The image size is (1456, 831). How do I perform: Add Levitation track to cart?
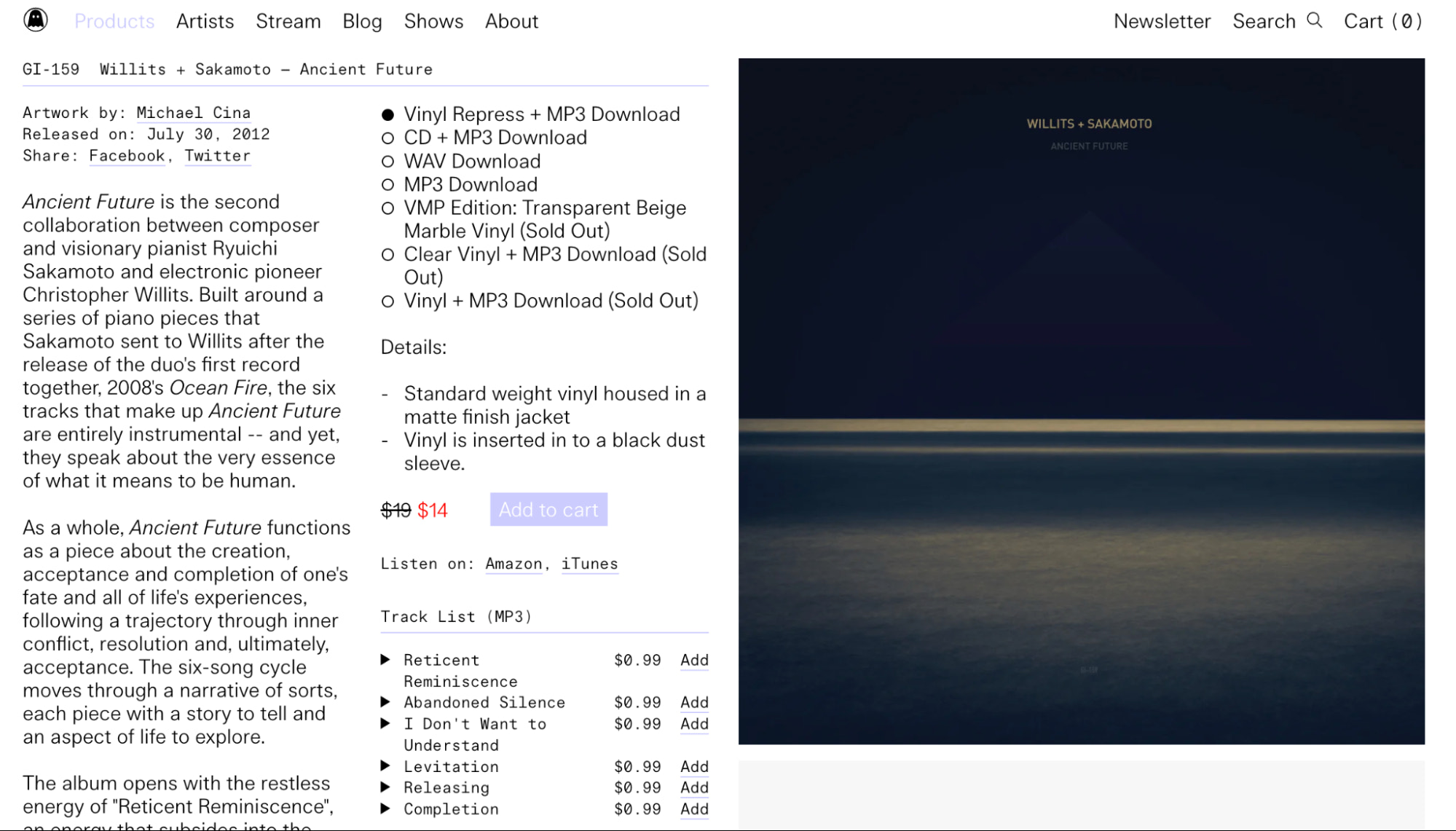tap(693, 766)
